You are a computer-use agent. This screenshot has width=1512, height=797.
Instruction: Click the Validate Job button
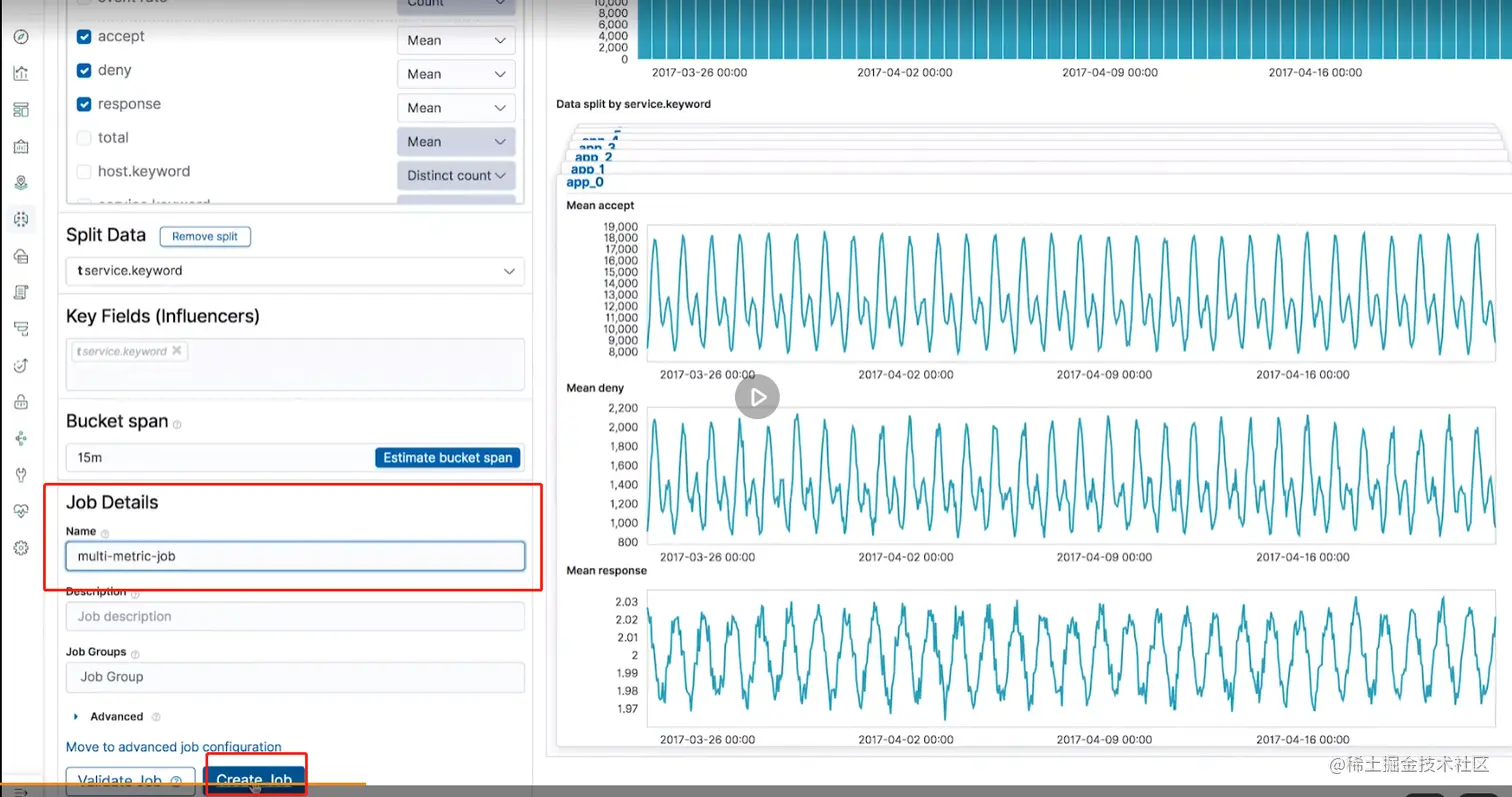pos(130,781)
